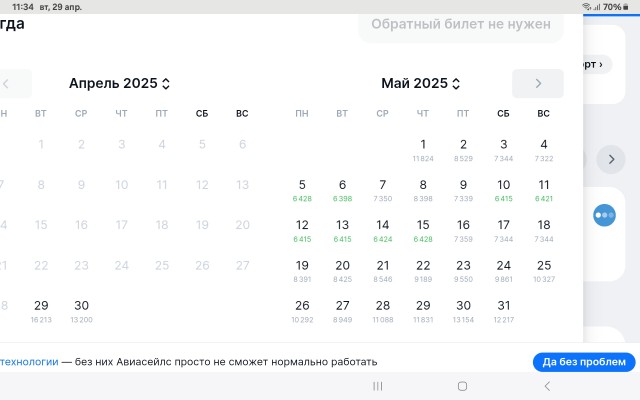Open the 'технологии' link

pyautogui.click(x=29, y=362)
